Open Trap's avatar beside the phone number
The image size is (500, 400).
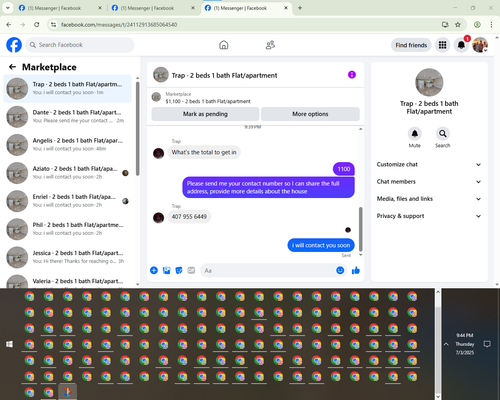158,218
